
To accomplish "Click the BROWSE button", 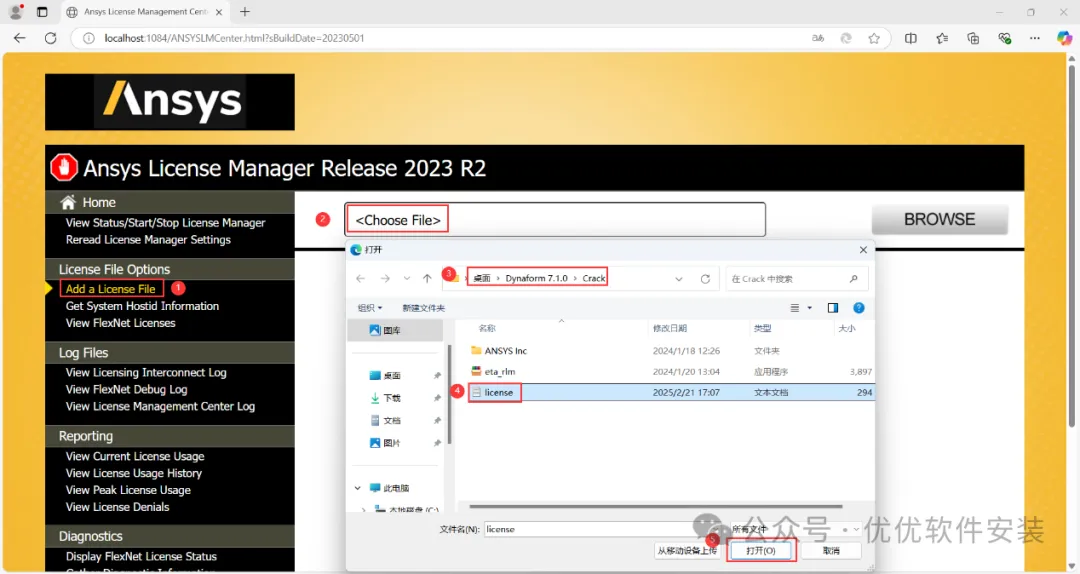I will click(x=939, y=220).
